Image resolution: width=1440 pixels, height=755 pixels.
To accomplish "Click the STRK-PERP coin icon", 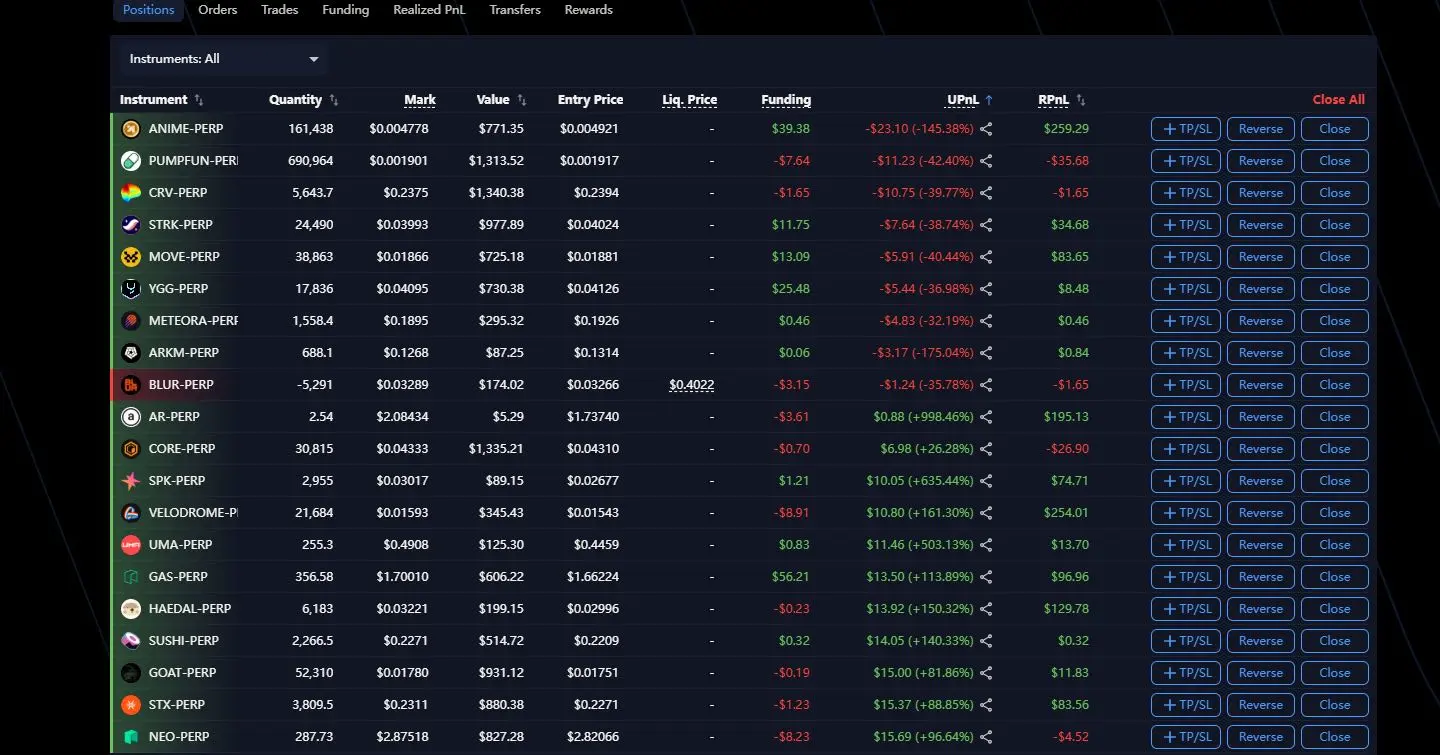I will click(x=131, y=225).
